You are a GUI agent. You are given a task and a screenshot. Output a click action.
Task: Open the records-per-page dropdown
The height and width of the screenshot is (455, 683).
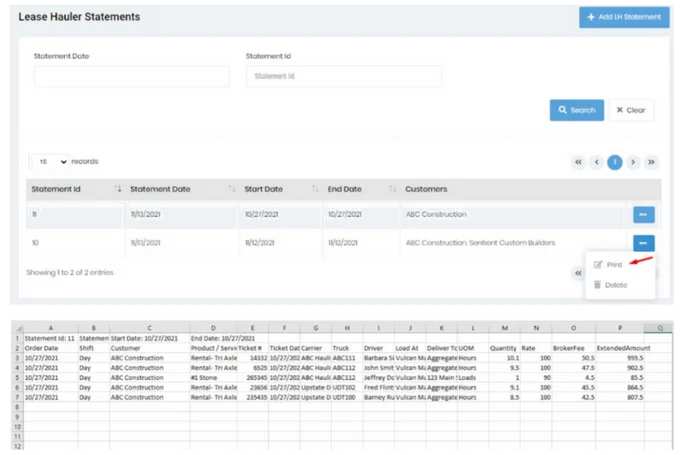coord(51,162)
